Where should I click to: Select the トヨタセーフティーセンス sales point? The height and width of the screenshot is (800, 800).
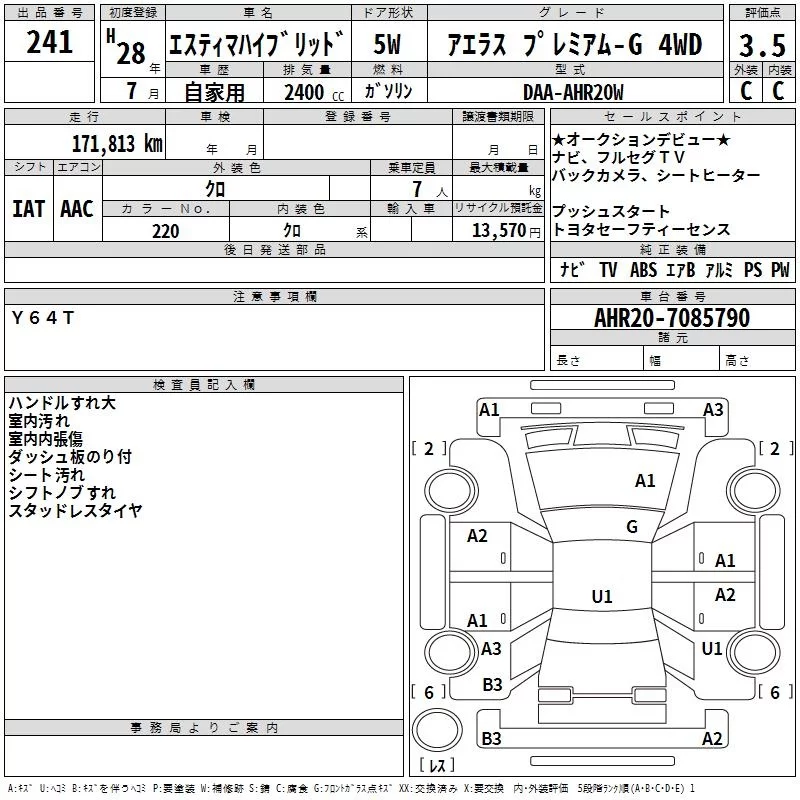click(641, 230)
